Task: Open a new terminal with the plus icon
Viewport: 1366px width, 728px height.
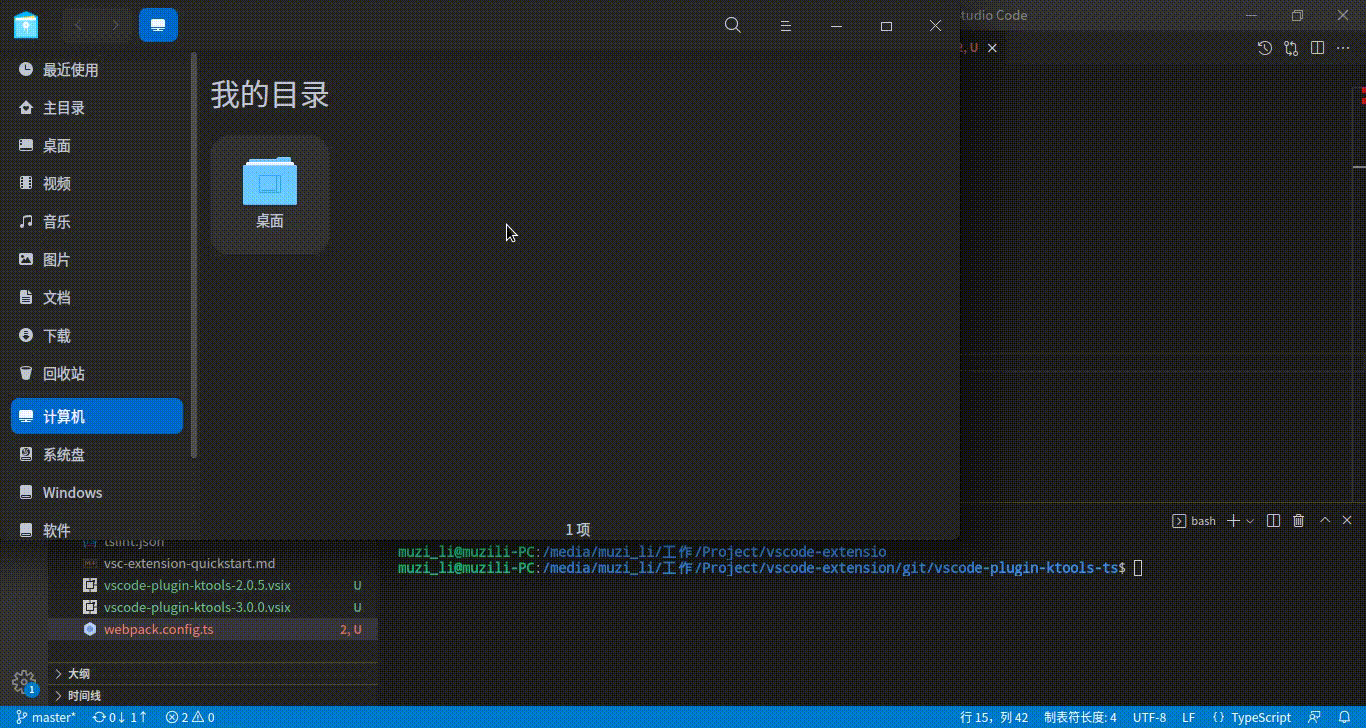Action: click(x=1232, y=520)
